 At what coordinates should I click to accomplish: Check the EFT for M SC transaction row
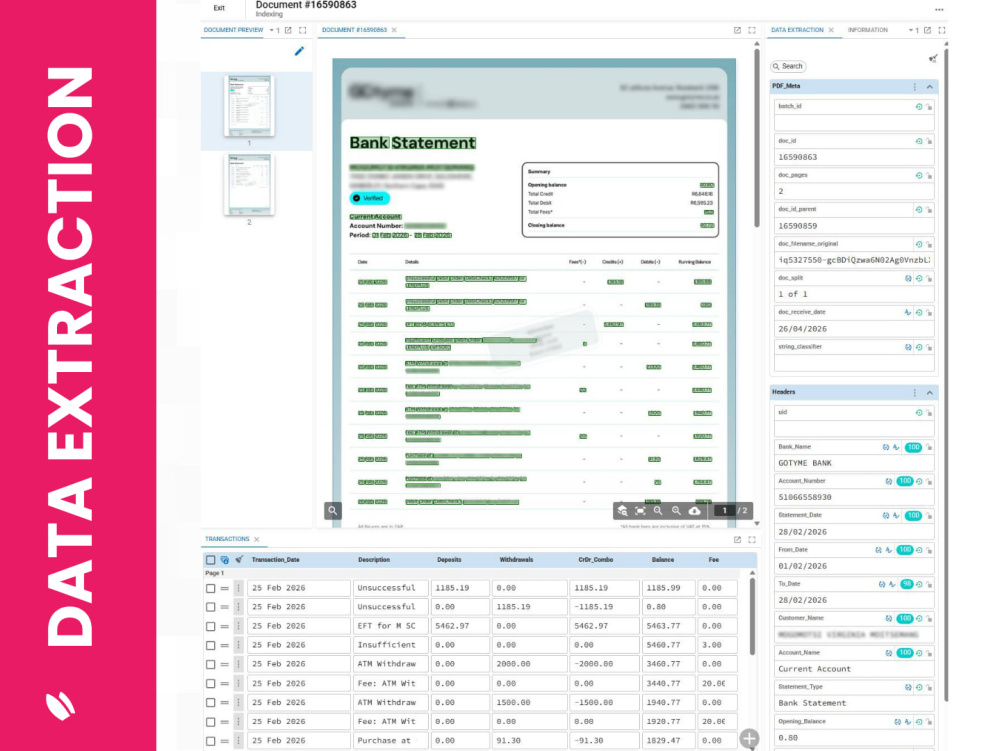210,627
